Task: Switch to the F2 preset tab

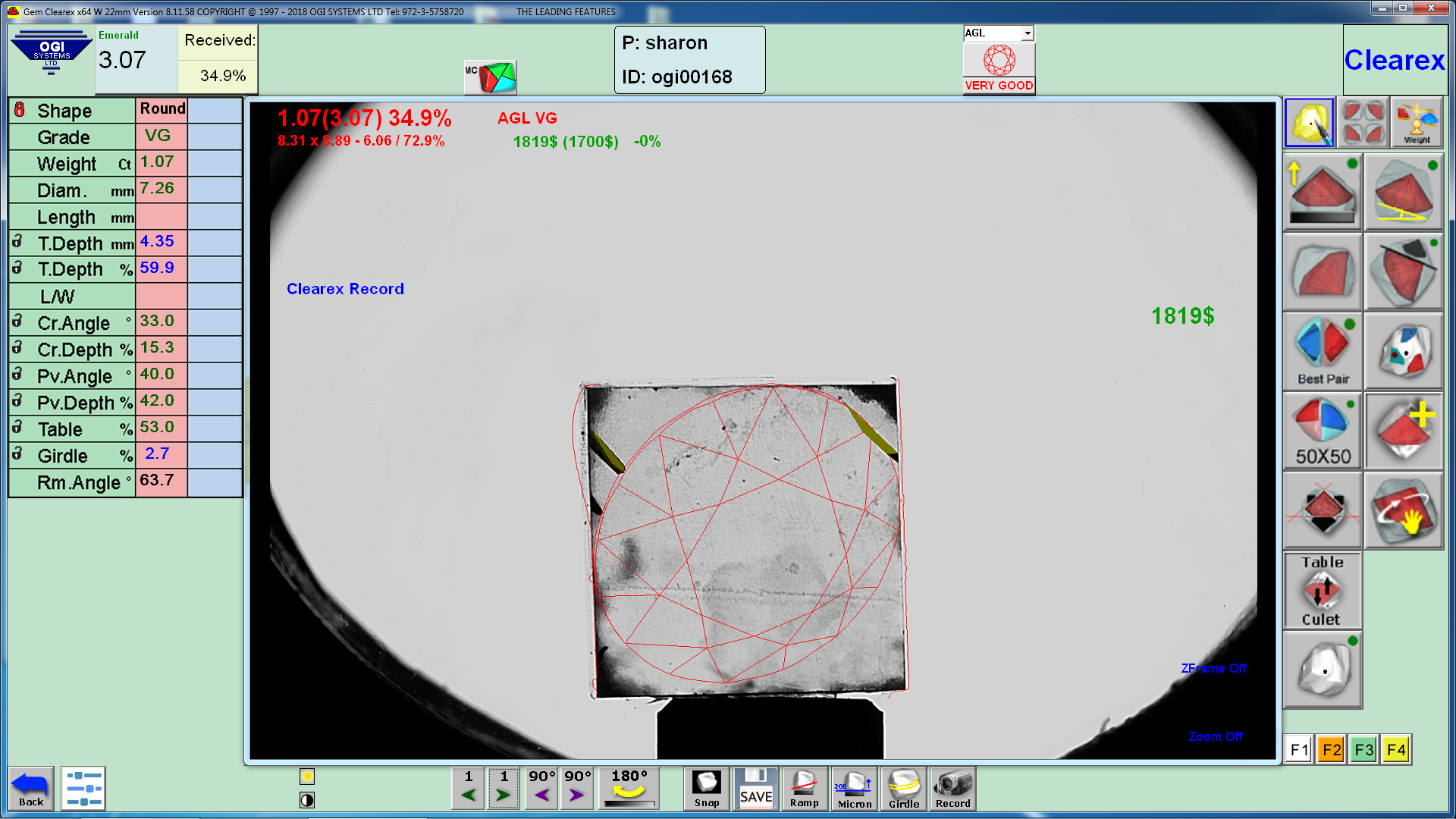Action: click(1331, 750)
